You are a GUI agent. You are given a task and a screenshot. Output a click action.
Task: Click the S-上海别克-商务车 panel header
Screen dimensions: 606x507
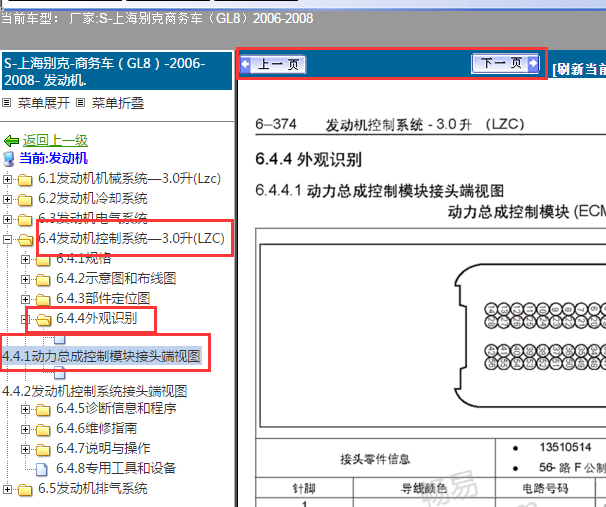pyautogui.click(x=117, y=71)
